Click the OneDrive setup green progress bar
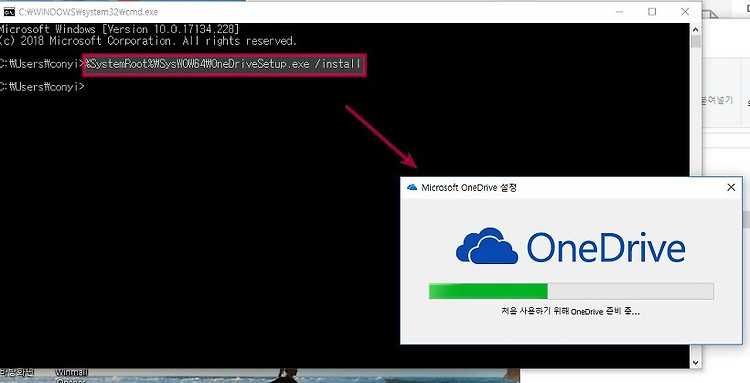750x383 pixels. point(571,291)
